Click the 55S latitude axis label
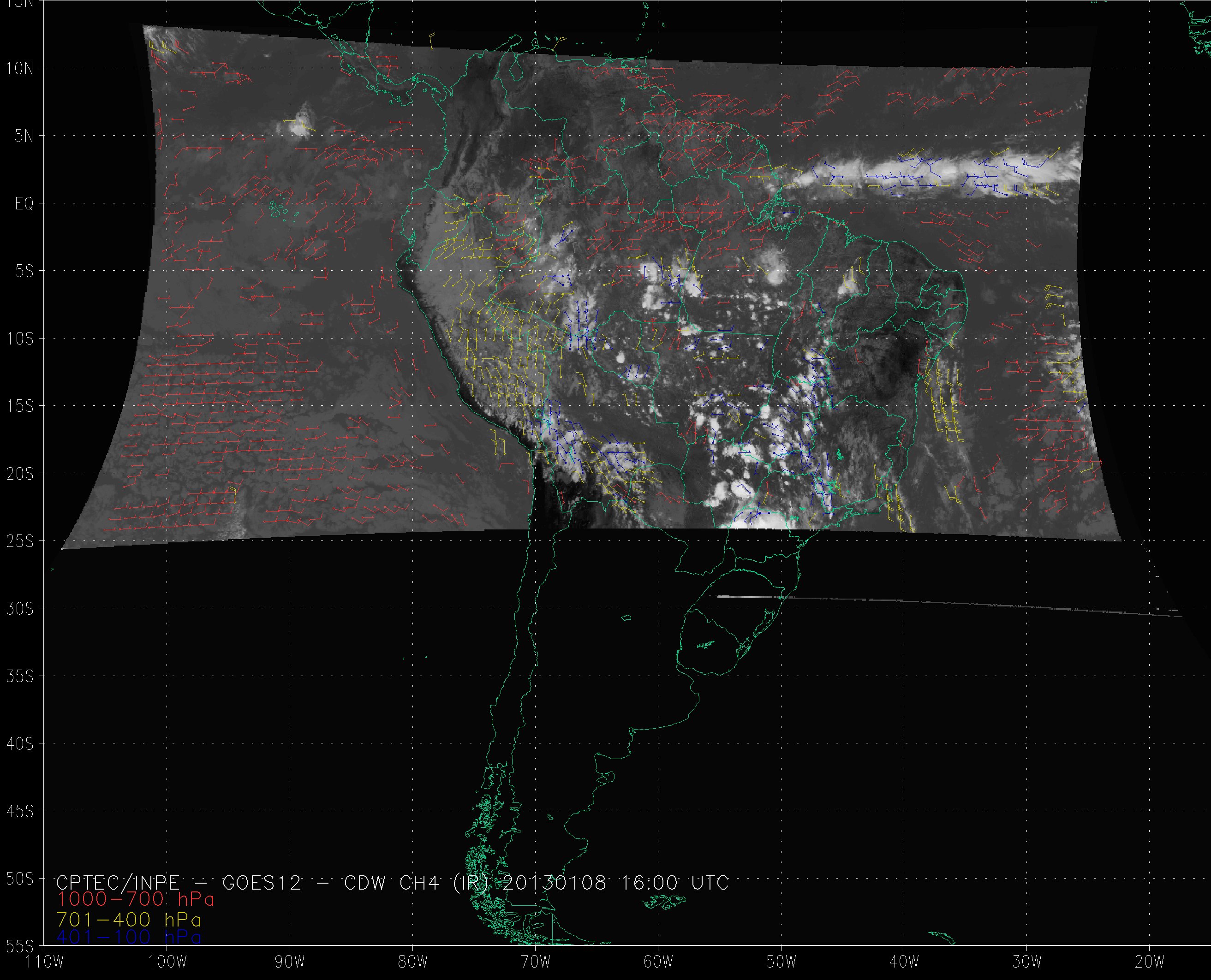This screenshot has height=980, width=1211. pos(20,946)
